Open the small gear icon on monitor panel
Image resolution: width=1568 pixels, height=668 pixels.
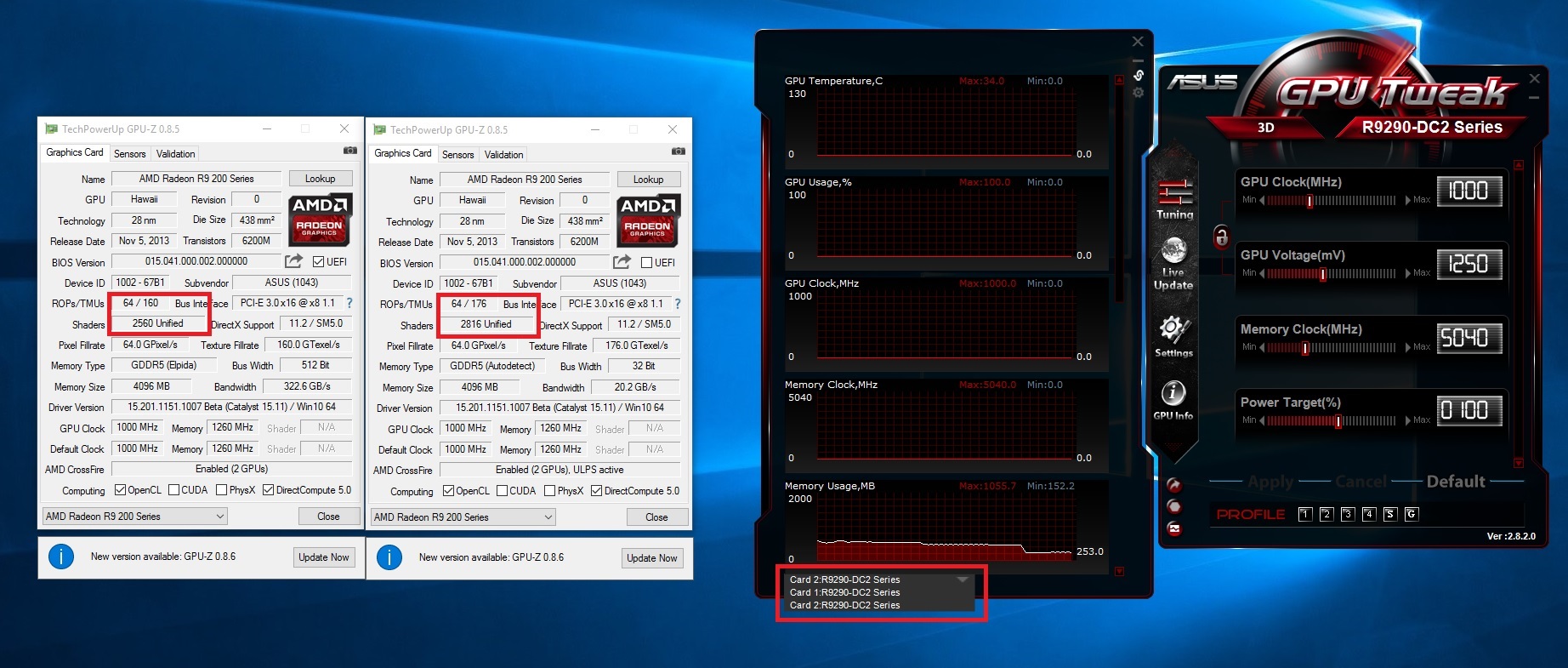point(1139,93)
